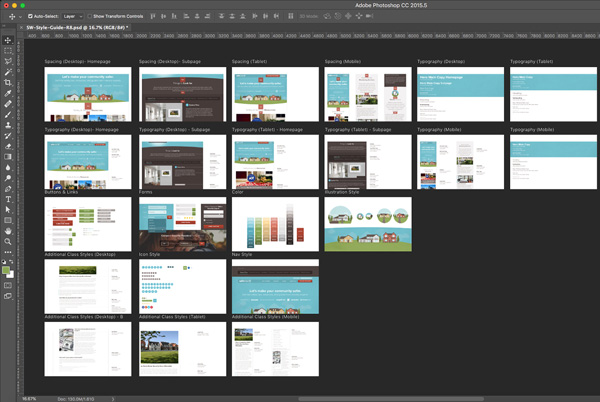The image size is (600, 402).
Task: Click the Color artboard label
Action: [x=238, y=192]
